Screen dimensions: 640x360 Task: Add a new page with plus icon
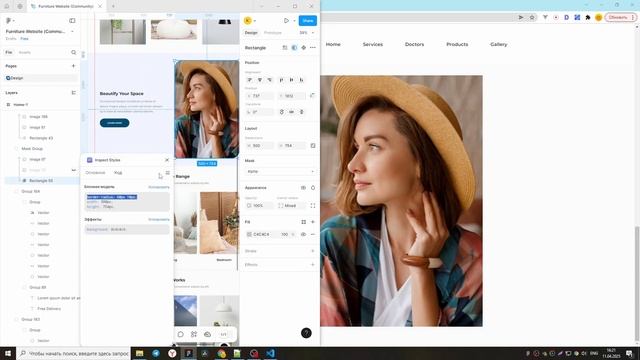[73, 66]
